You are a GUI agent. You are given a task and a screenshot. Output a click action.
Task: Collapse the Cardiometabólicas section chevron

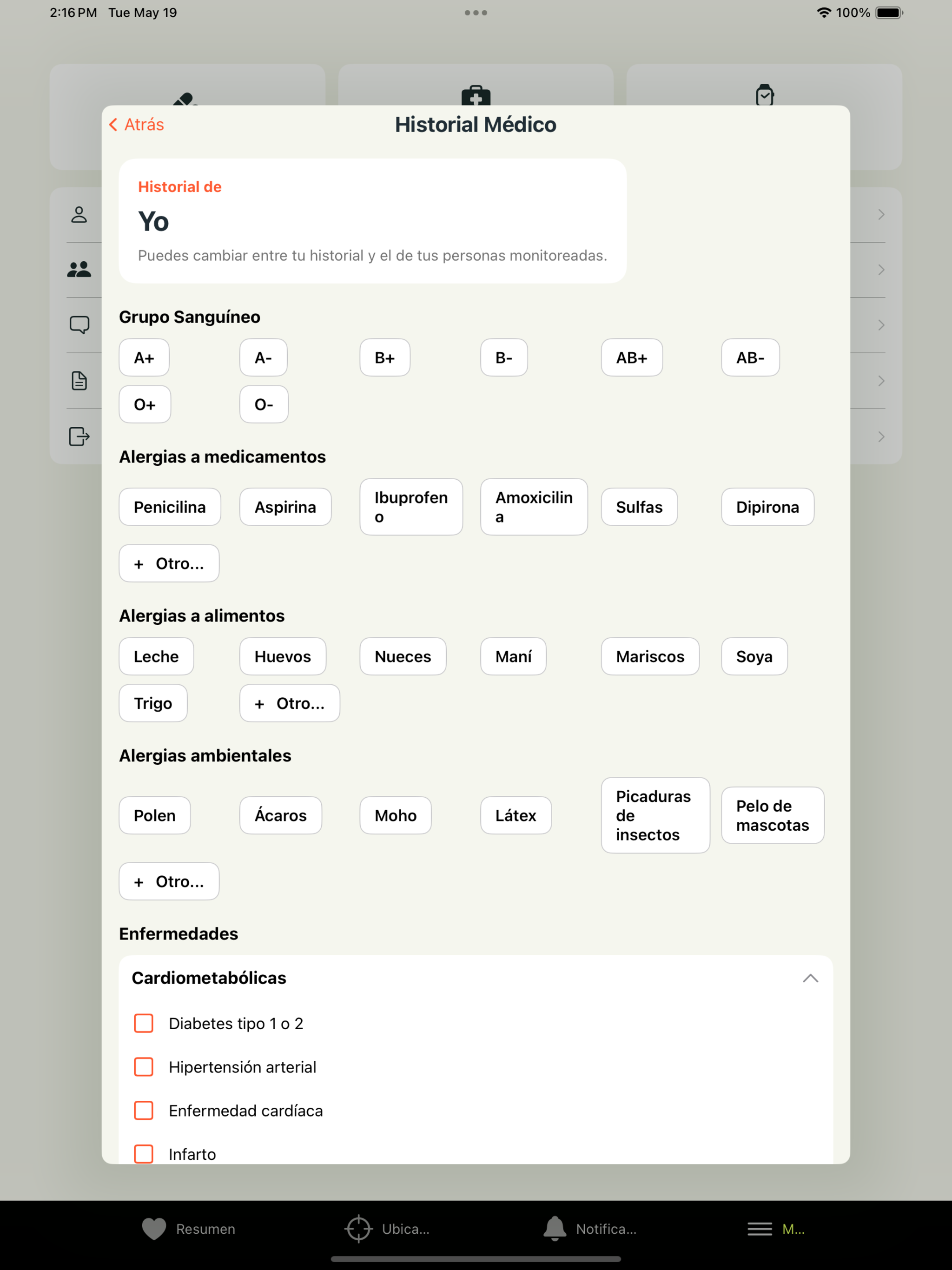(x=810, y=978)
